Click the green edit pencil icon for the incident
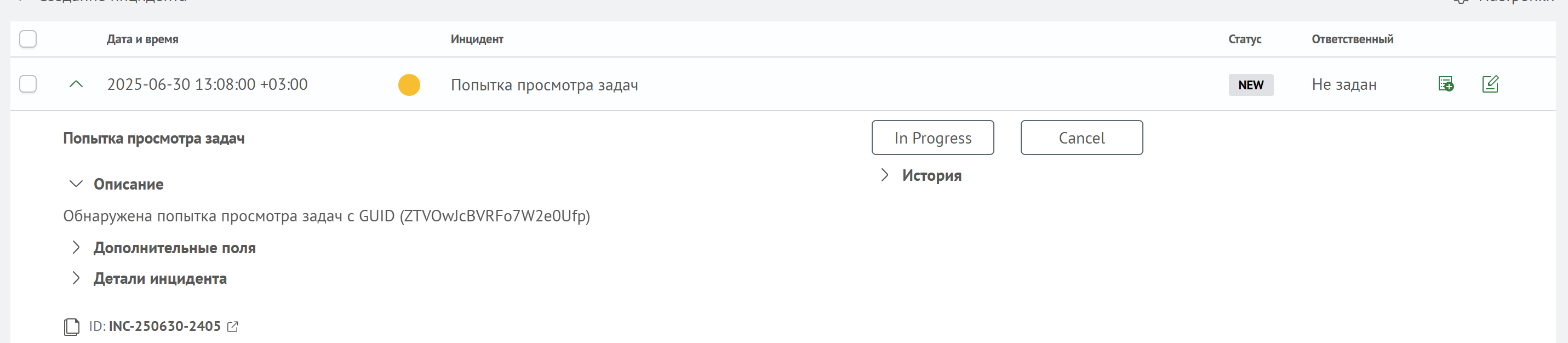The height and width of the screenshot is (343, 1568). [1491, 84]
